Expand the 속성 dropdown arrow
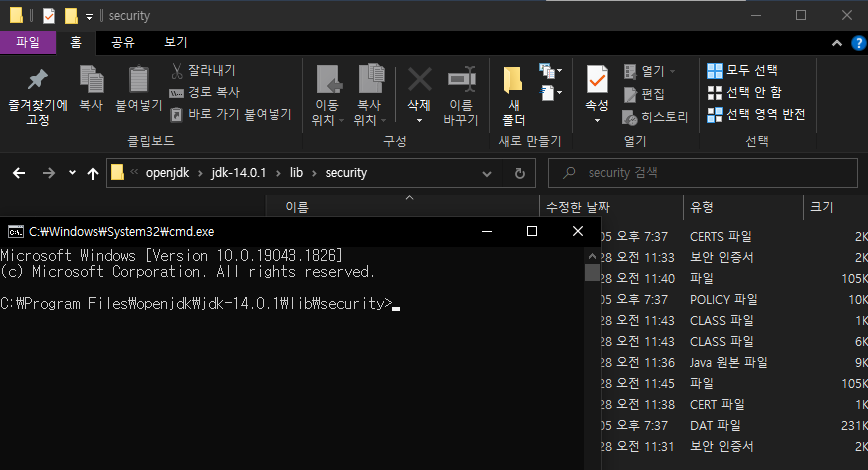 pos(597,120)
